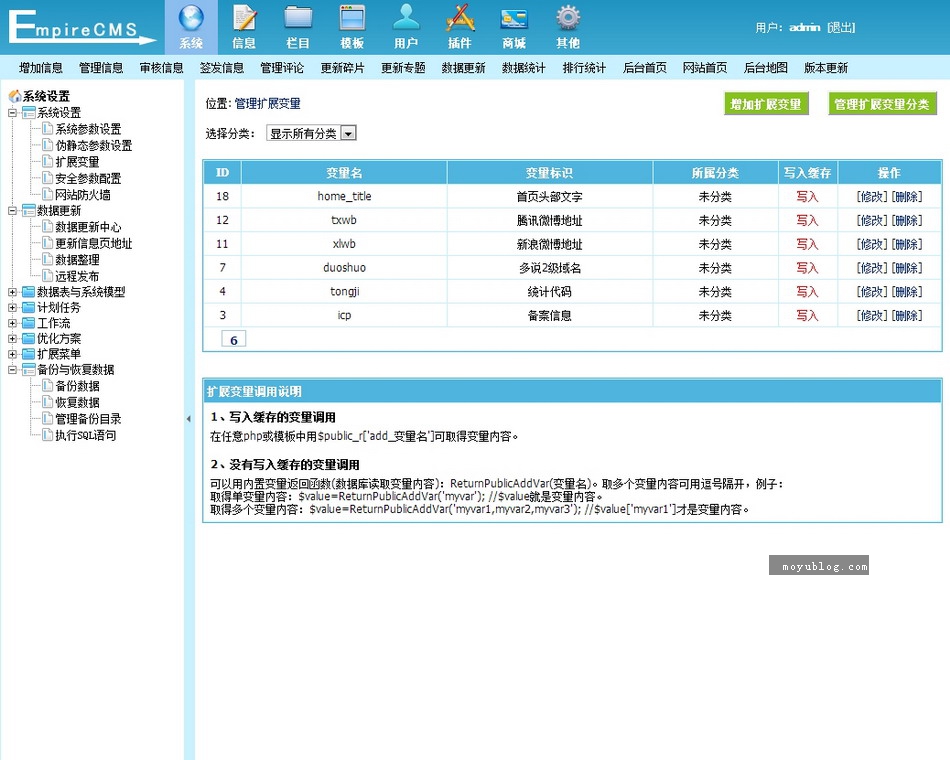Open the 栏目 folder icon section

tap(298, 27)
